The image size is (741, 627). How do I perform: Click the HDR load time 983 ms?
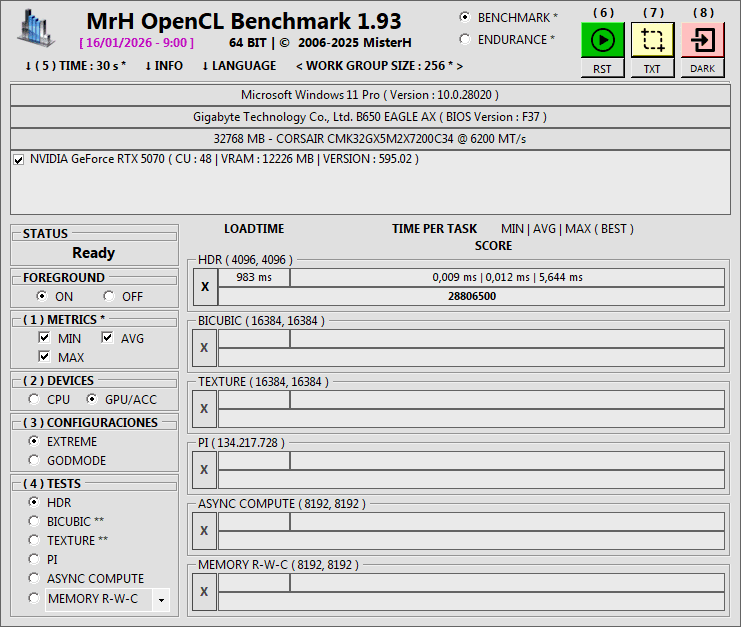click(254, 277)
